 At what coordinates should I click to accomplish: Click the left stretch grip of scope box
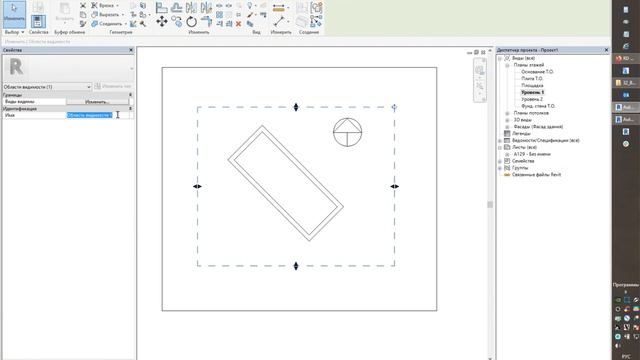tap(197, 187)
